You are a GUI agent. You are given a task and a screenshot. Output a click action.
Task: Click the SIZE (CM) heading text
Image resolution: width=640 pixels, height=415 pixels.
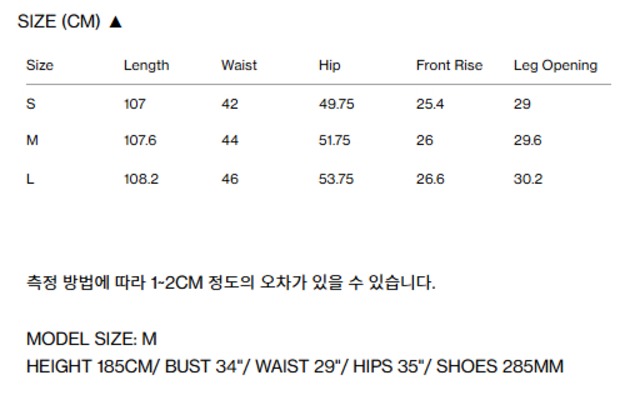tap(59, 22)
